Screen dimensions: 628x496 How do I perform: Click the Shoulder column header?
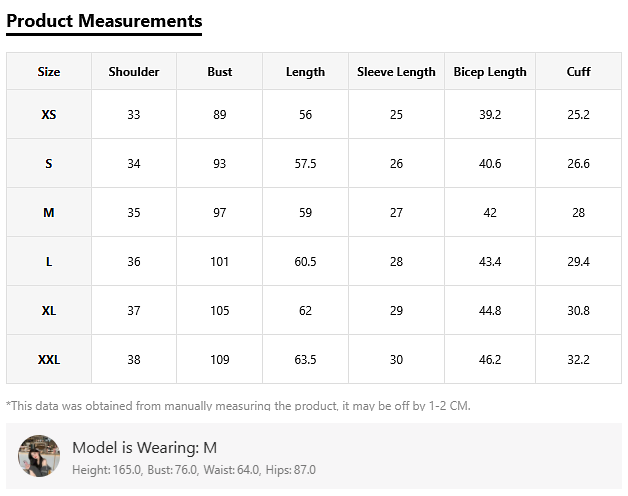(134, 72)
